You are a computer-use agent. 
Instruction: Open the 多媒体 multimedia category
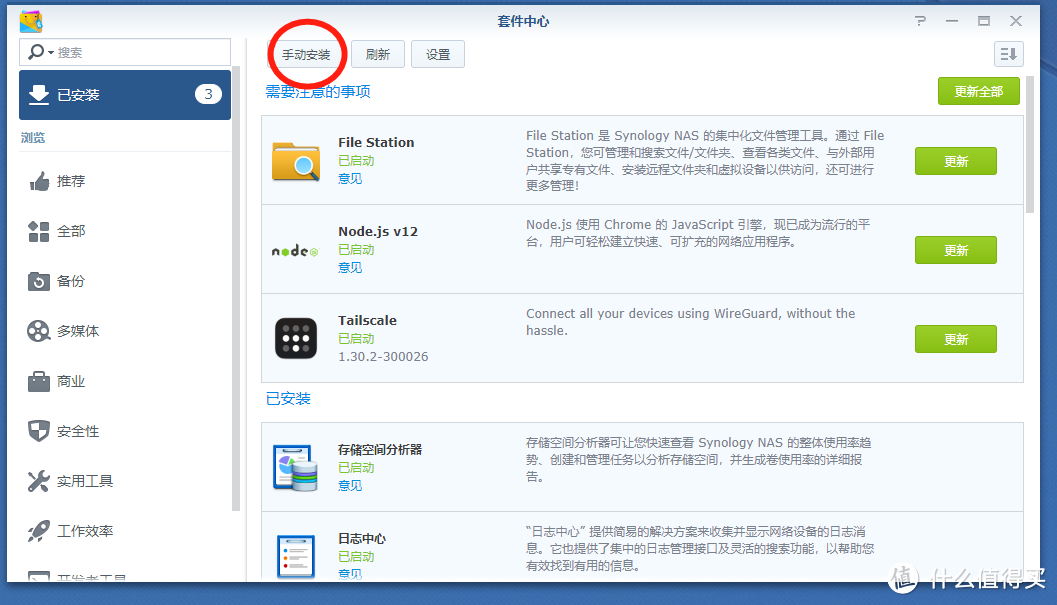[x=125, y=331]
